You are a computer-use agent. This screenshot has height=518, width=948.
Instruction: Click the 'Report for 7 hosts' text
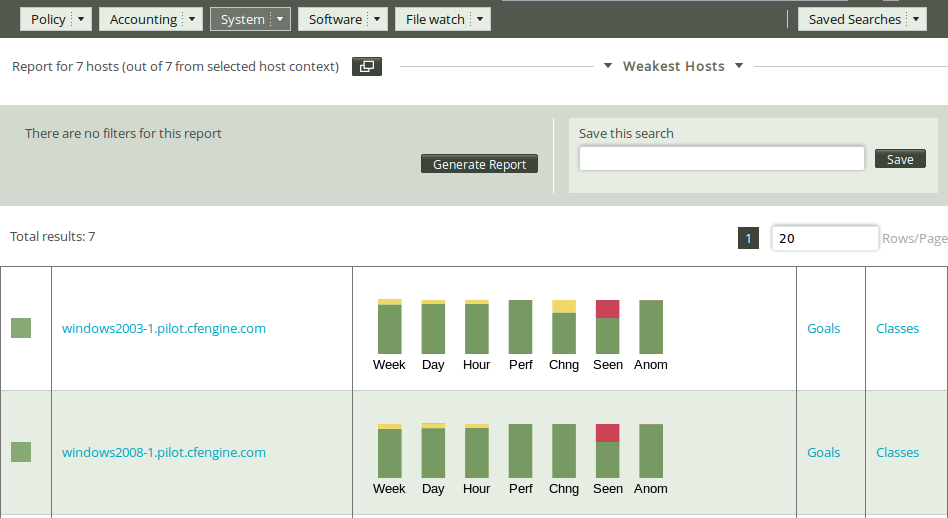tap(65, 66)
